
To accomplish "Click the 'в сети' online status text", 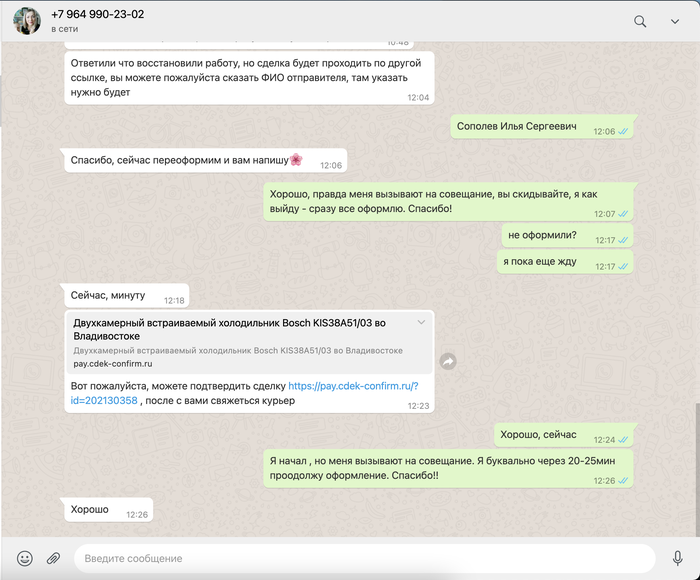I will click(x=68, y=29).
